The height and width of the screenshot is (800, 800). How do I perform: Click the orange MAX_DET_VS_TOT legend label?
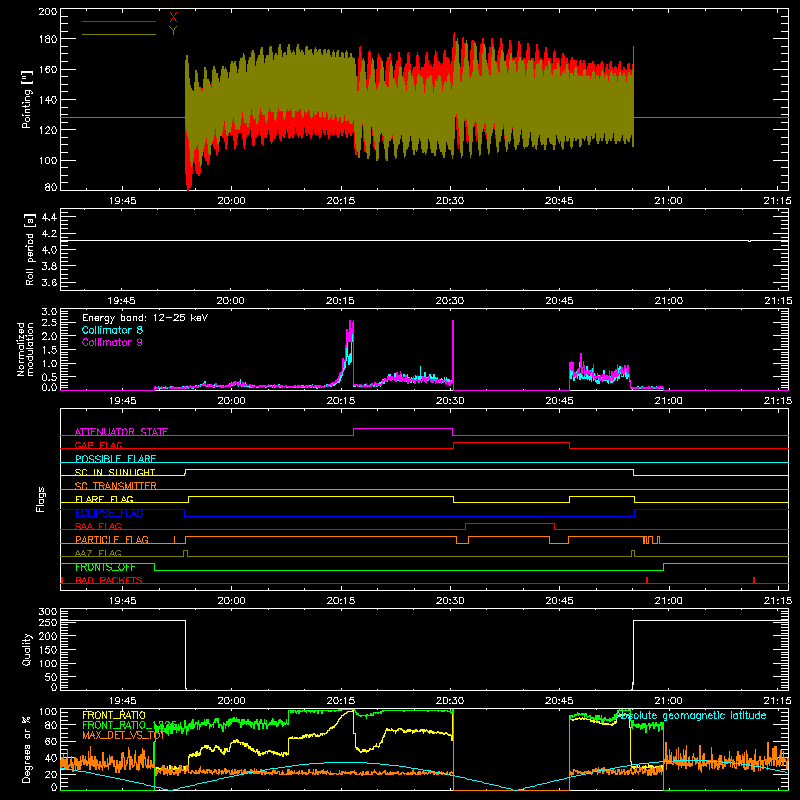click(x=123, y=735)
